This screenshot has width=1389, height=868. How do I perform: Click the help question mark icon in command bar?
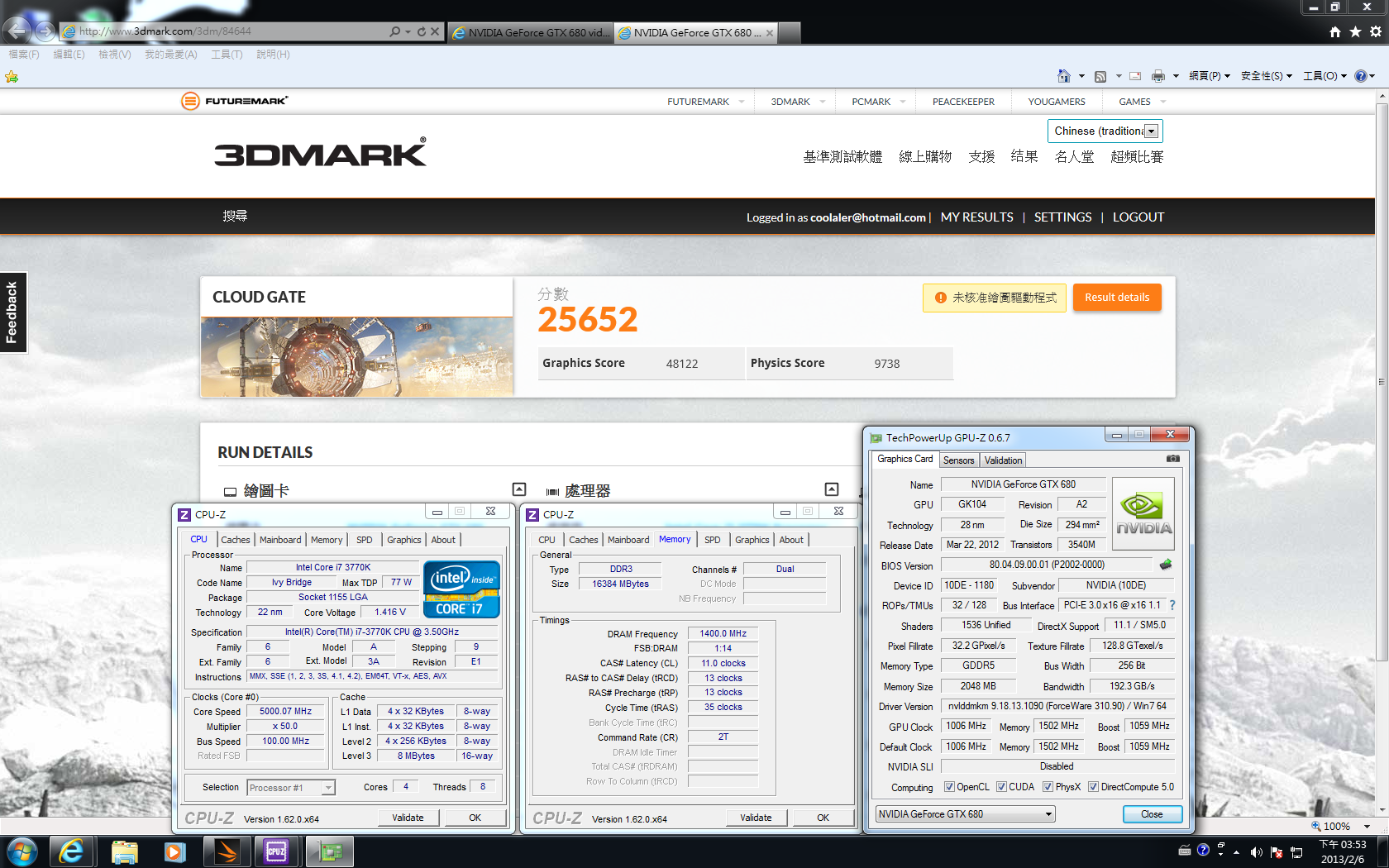[1361, 76]
